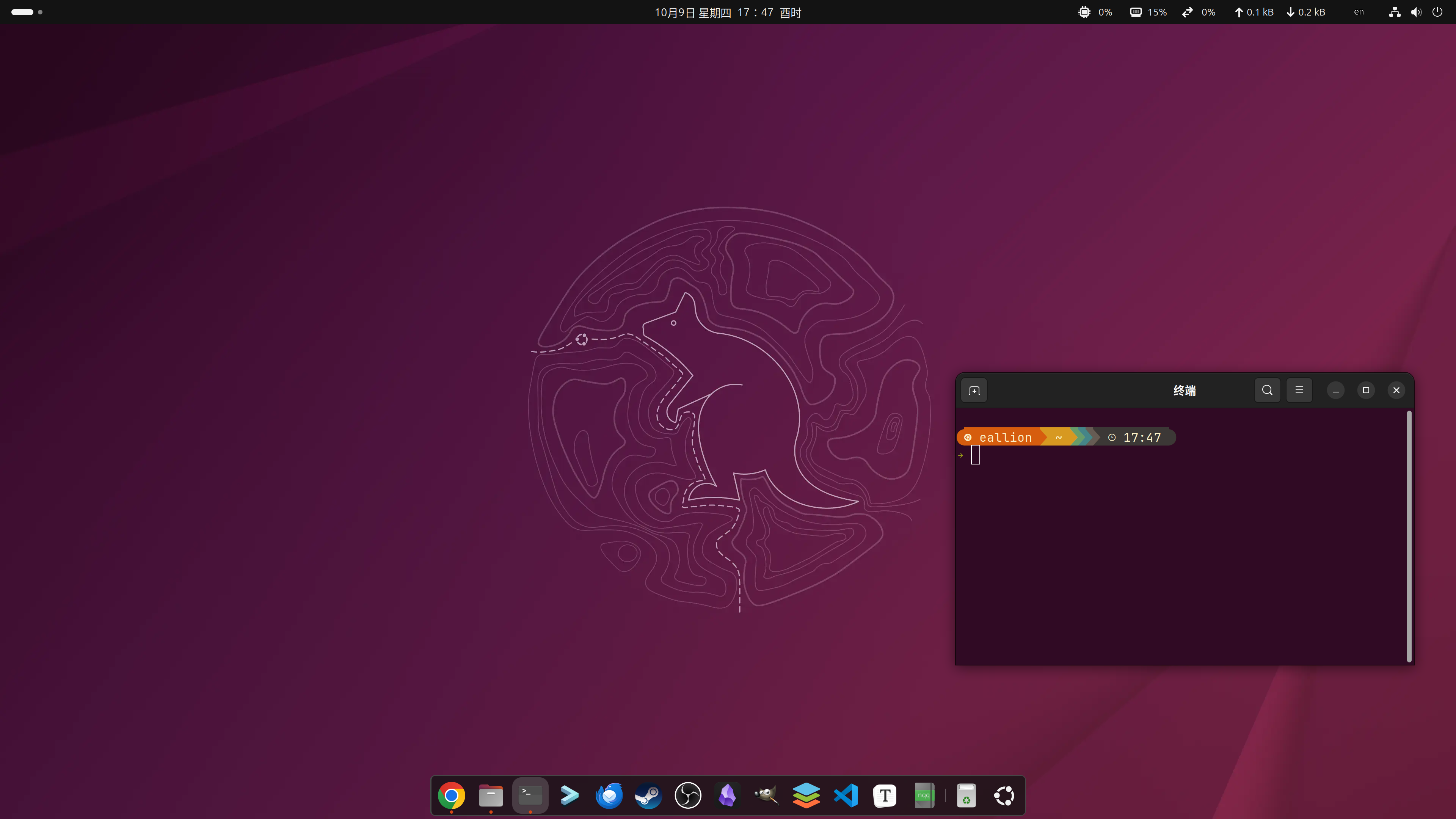The height and width of the screenshot is (819, 1456).
Task: Open system menu via power icon
Action: tap(1437, 13)
